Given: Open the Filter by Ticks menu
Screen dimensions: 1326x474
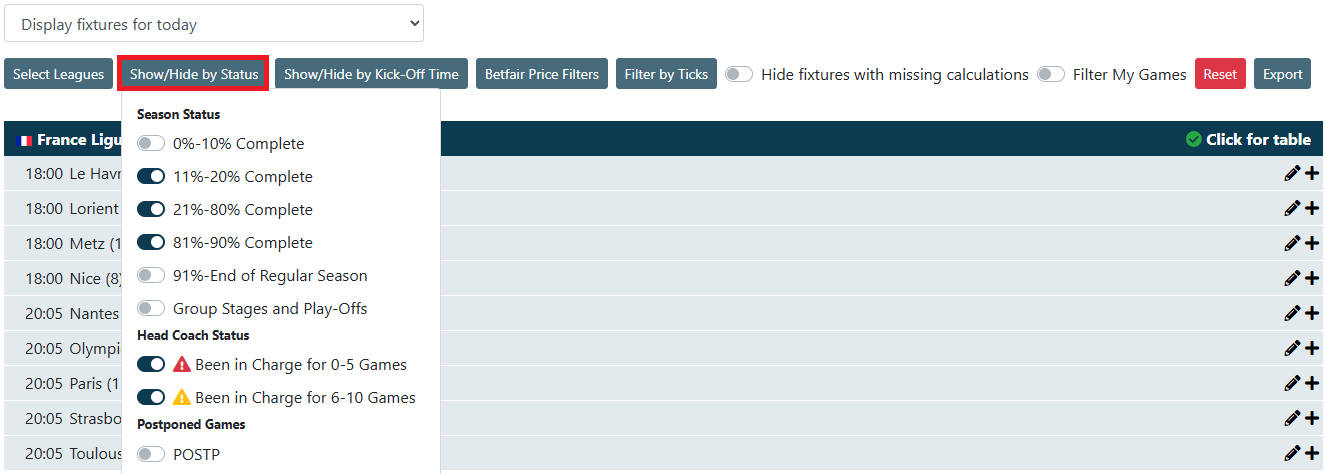Looking at the screenshot, I should (x=666, y=74).
